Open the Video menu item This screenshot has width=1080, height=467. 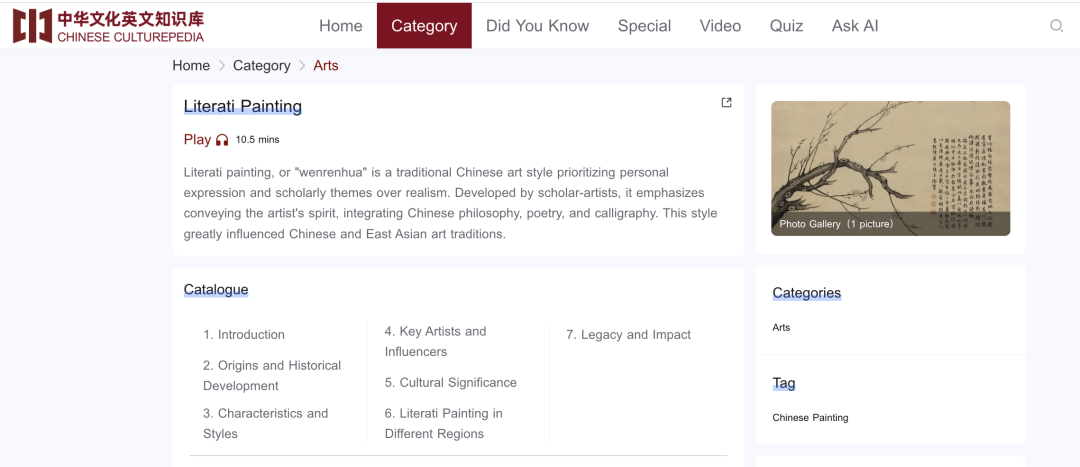[x=720, y=26]
